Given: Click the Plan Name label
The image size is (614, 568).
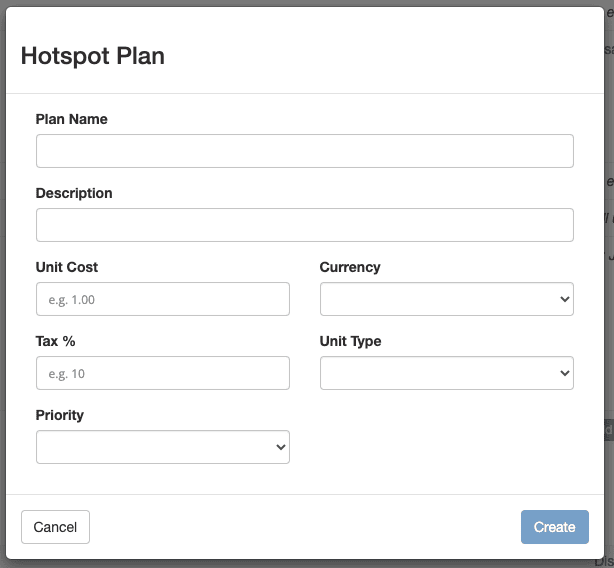Looking at the screenshot, I should (72, 119).
